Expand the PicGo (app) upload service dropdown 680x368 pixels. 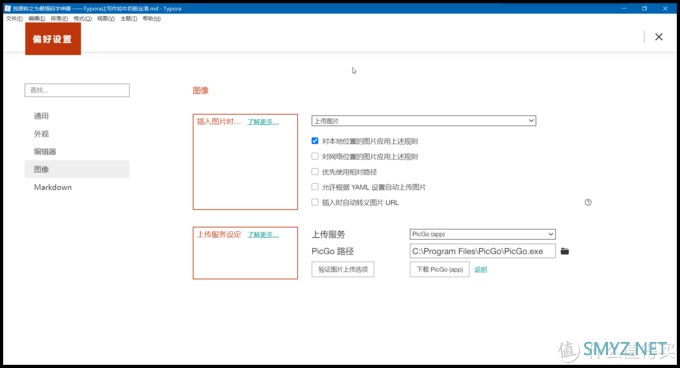(x=482, y=234)
